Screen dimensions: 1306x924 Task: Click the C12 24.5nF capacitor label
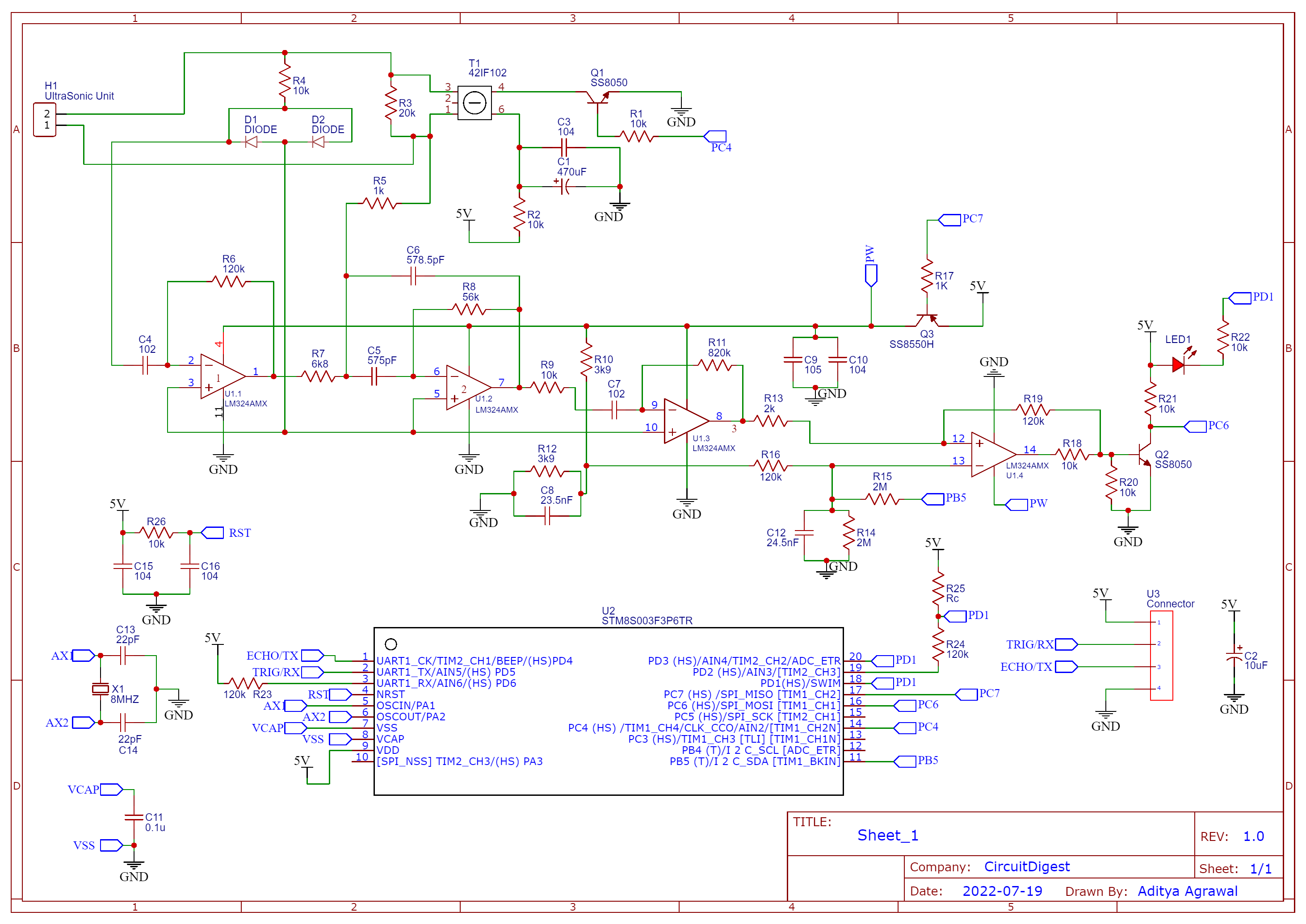point(782,538)
